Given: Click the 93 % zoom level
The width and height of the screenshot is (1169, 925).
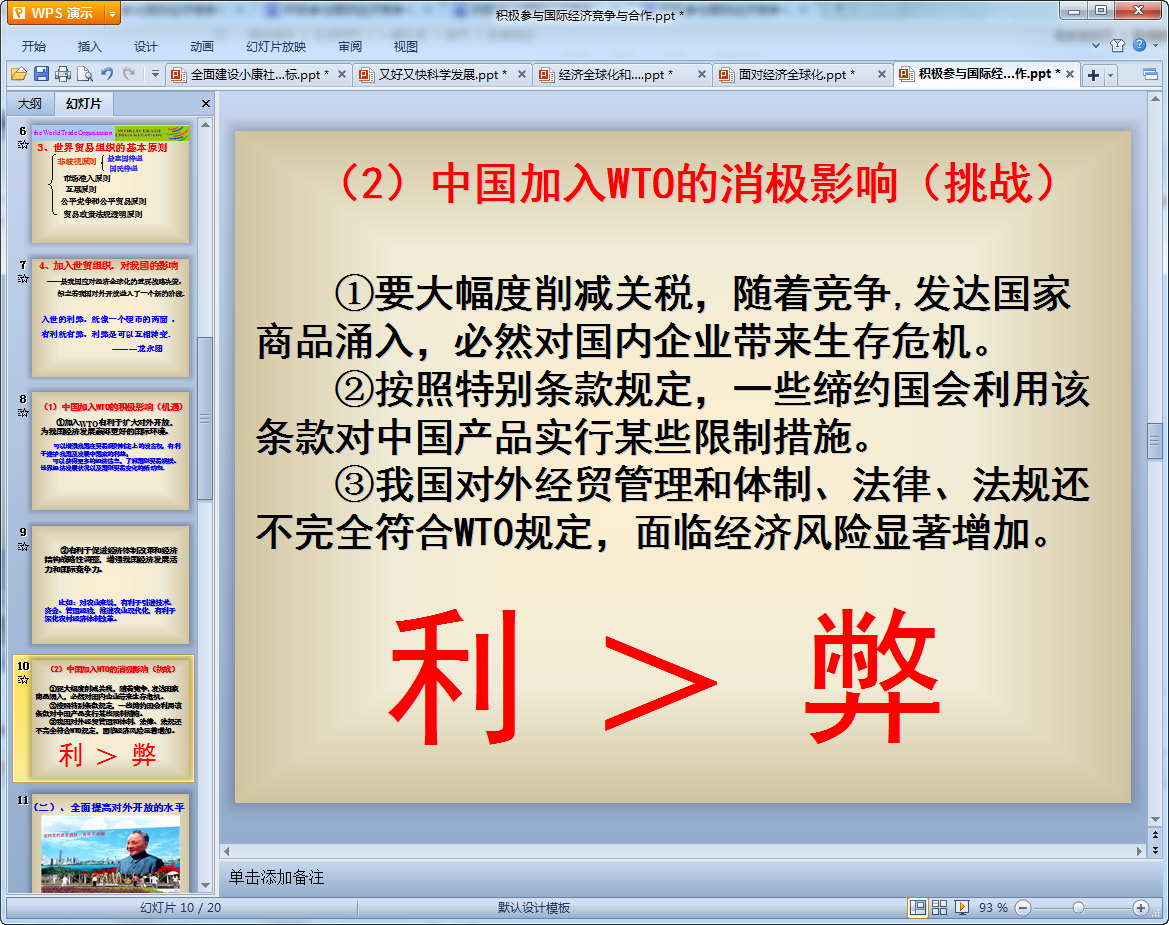Looking at the screenshot, I should point(993,908).
